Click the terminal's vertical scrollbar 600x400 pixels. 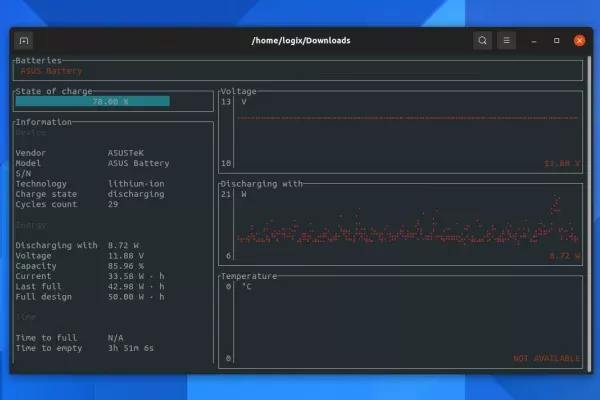click(x=589, y=212)
